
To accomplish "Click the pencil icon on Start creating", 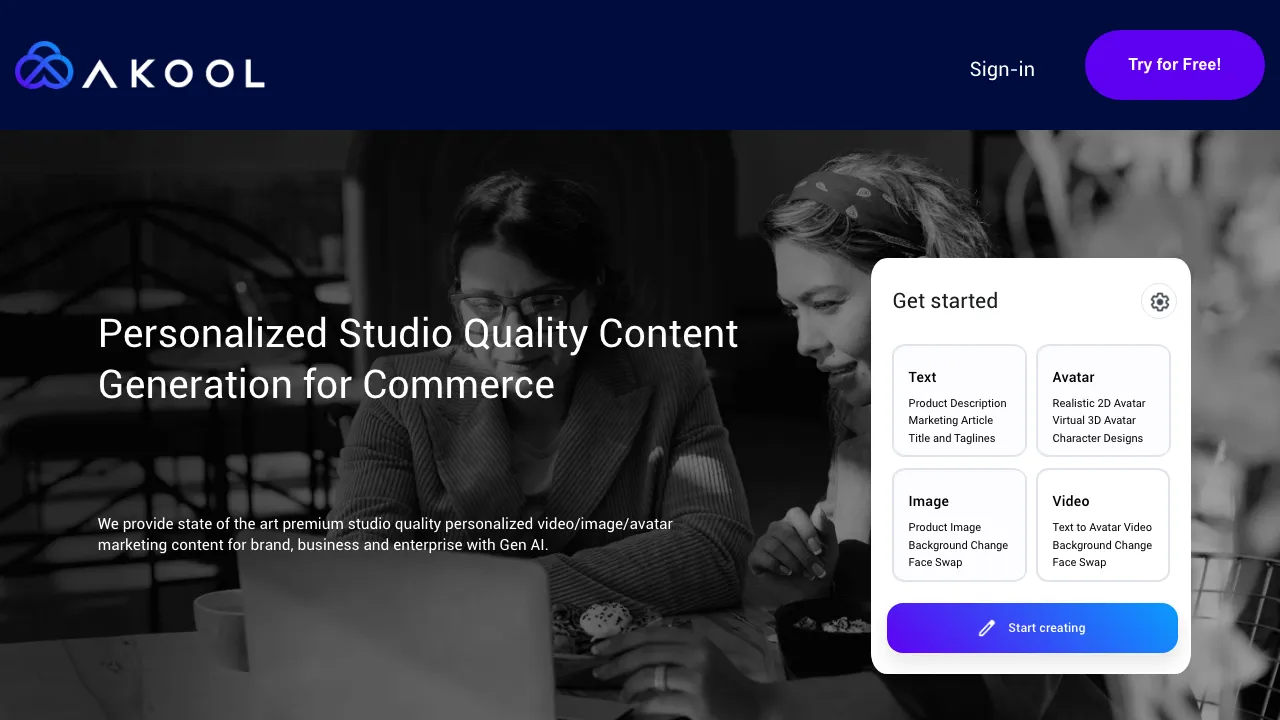I will pyautogui.click(x=987, y=628).
